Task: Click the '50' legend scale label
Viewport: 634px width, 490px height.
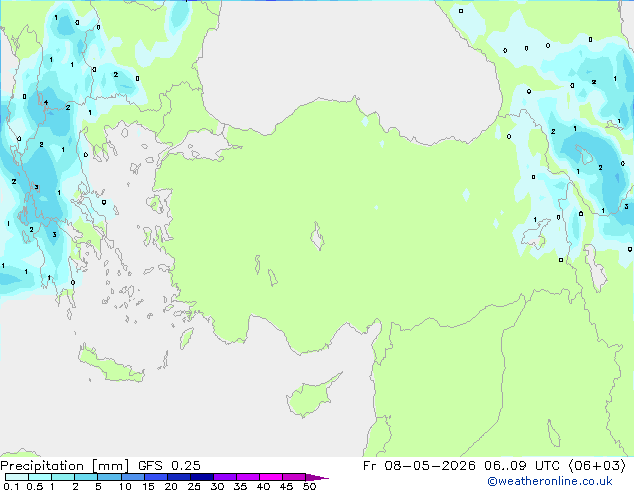Action: pyautogui.click(x=309, y=486)
